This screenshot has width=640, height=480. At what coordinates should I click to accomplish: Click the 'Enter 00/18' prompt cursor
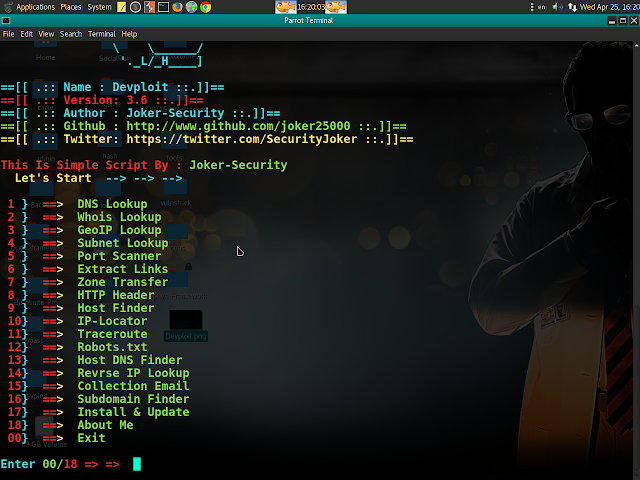(137, 464)
